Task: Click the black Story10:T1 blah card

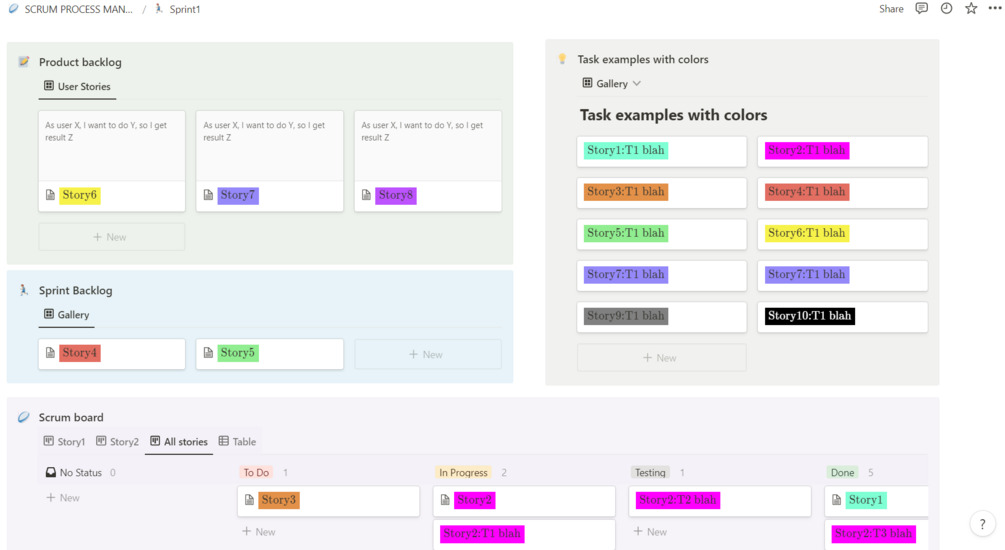Action: click(842, 317)
